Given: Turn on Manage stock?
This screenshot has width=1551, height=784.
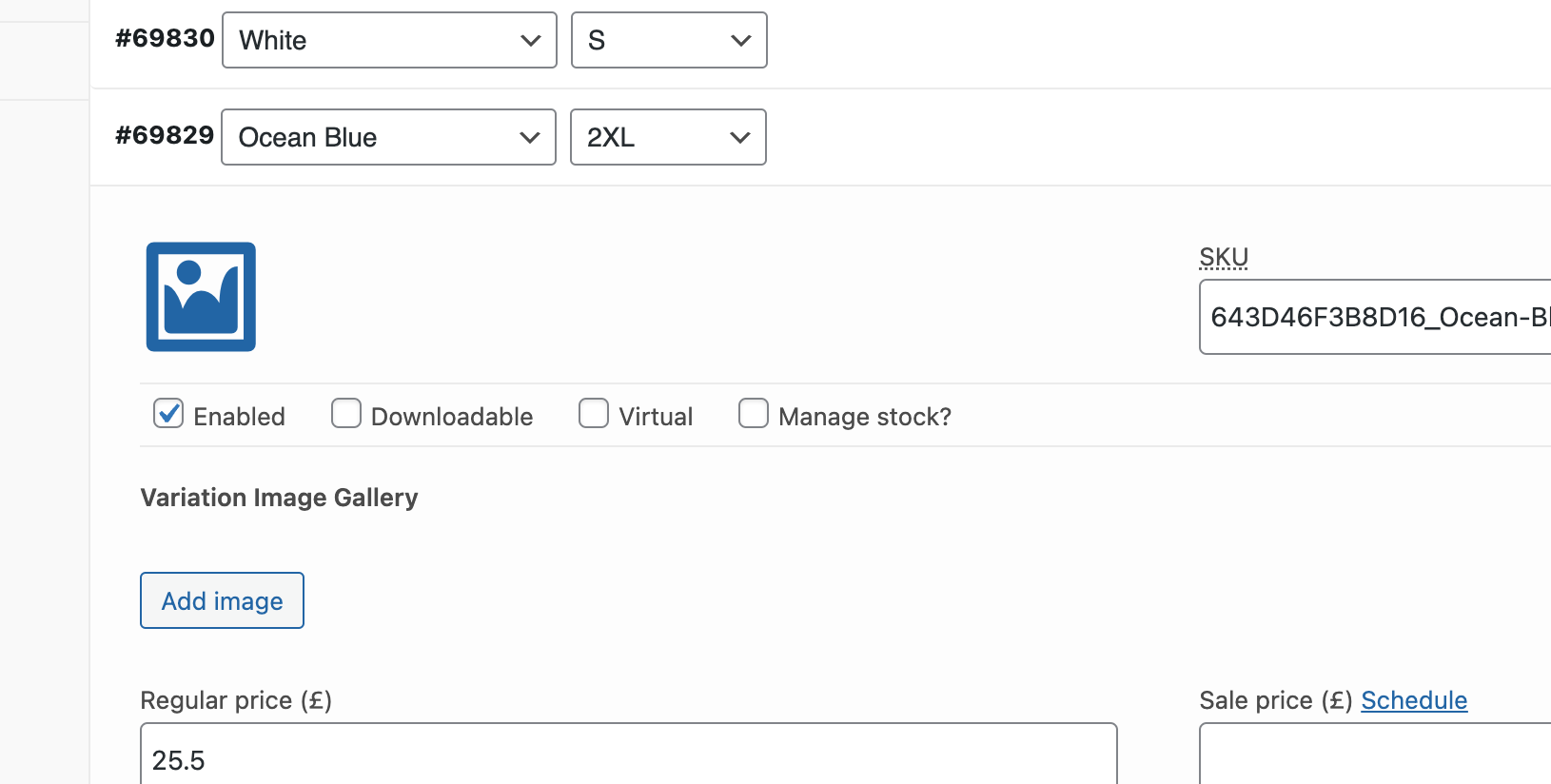Looking at the screenshot, I should click(x=754, y=414).
